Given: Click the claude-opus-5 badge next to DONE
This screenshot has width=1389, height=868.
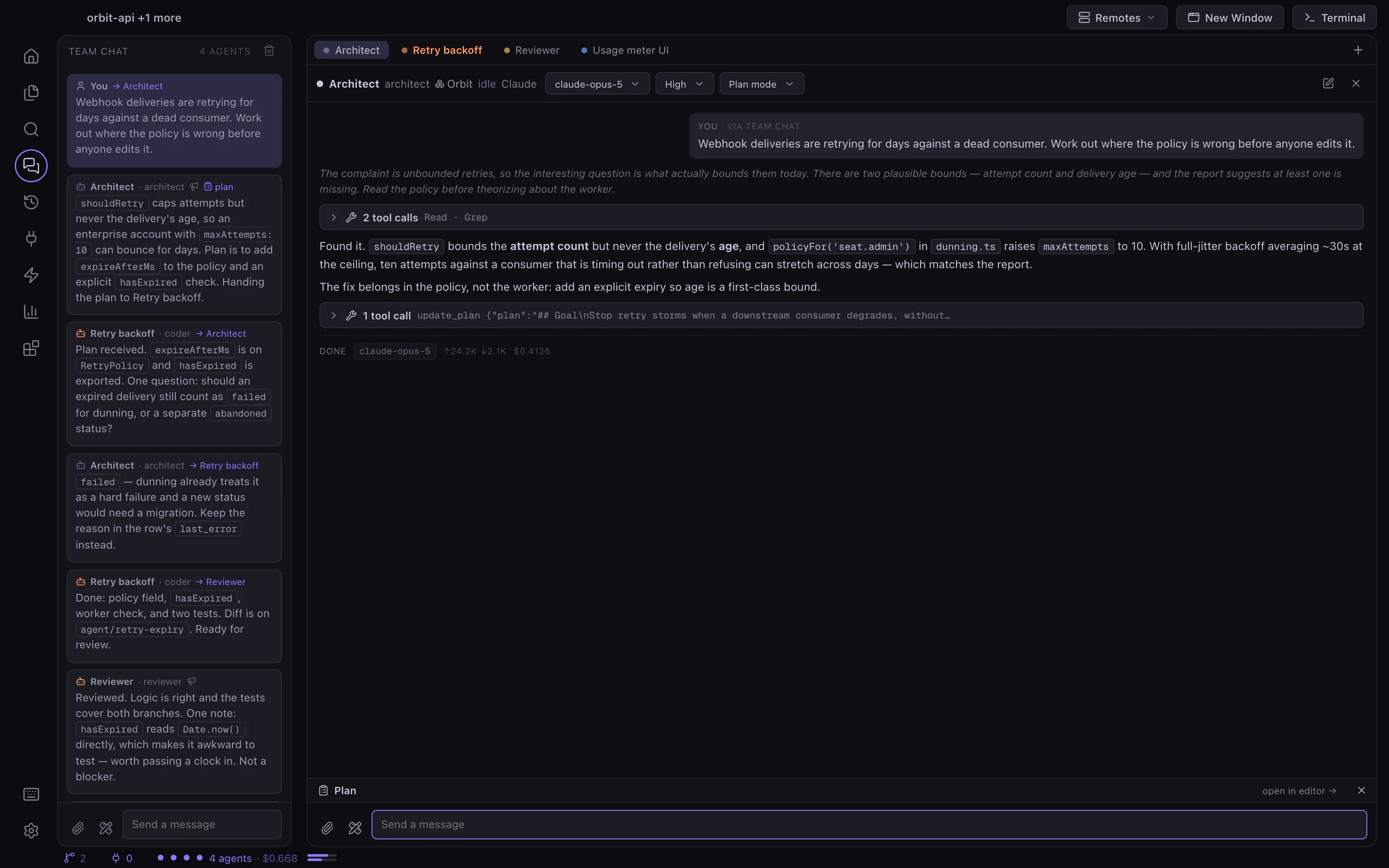Looking at the screenshot, I should pyautogui.click(x=394, y=352).
